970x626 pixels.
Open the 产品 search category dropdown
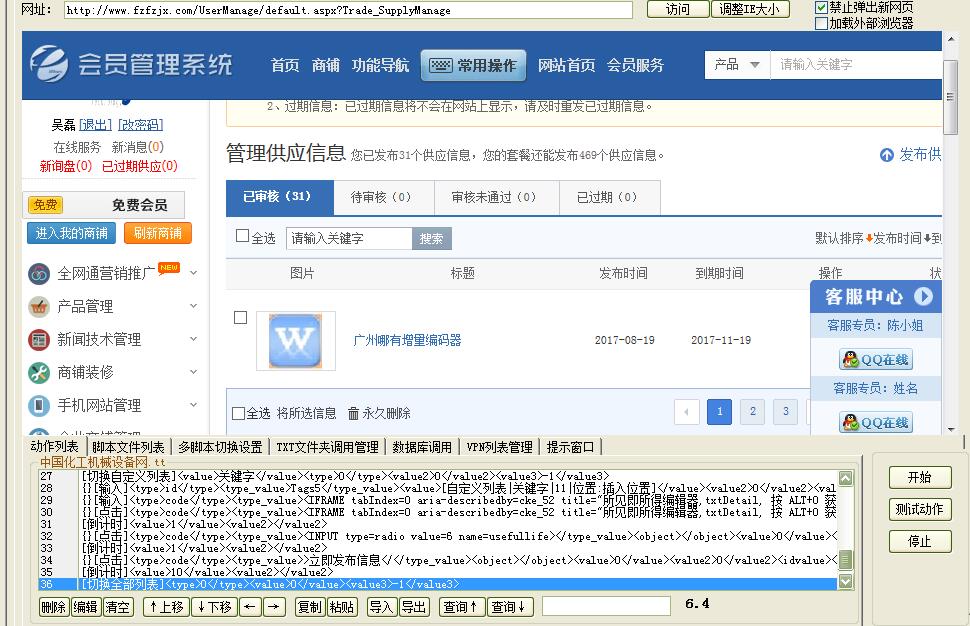pos(737,64)
